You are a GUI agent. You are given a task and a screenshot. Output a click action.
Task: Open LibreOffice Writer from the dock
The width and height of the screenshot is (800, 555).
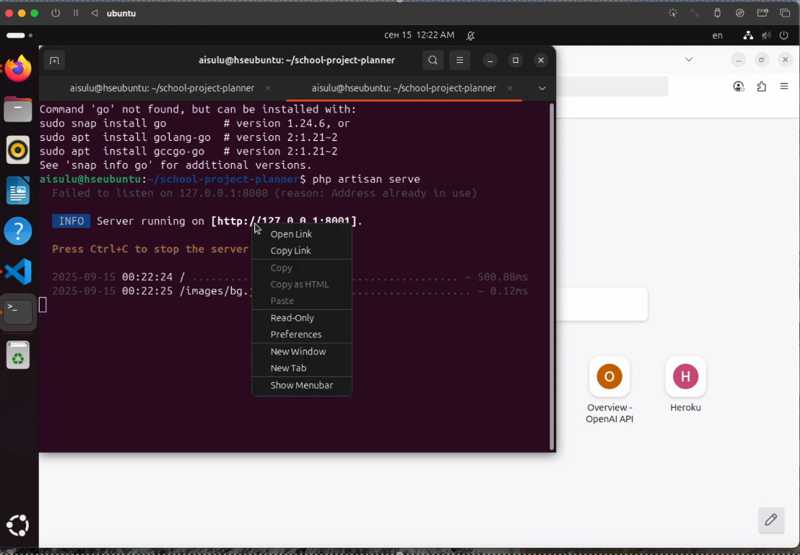[18, 190]
